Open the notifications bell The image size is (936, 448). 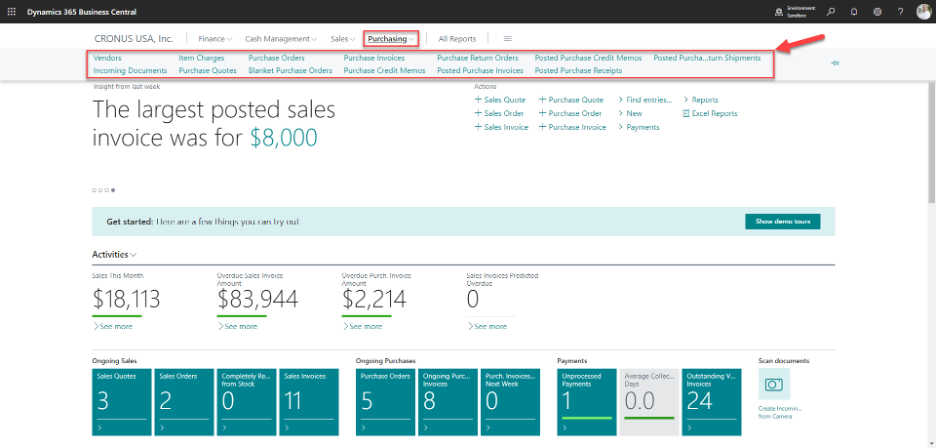coord(853,11)
